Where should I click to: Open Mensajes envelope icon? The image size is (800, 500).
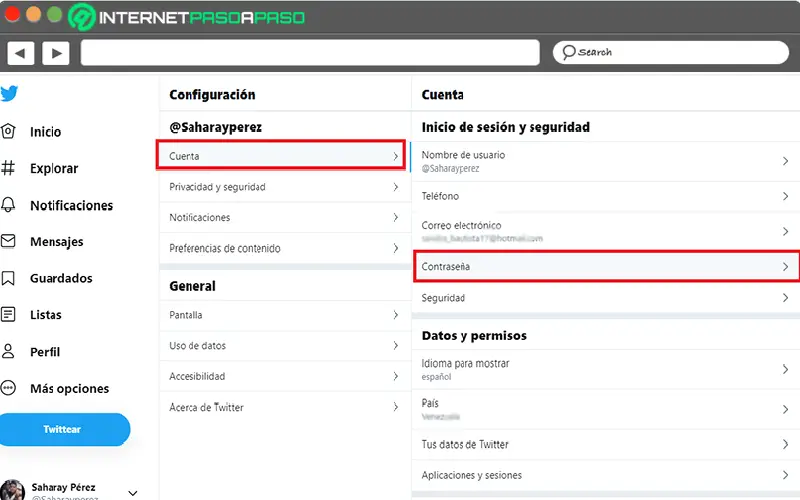click(9, 242)
